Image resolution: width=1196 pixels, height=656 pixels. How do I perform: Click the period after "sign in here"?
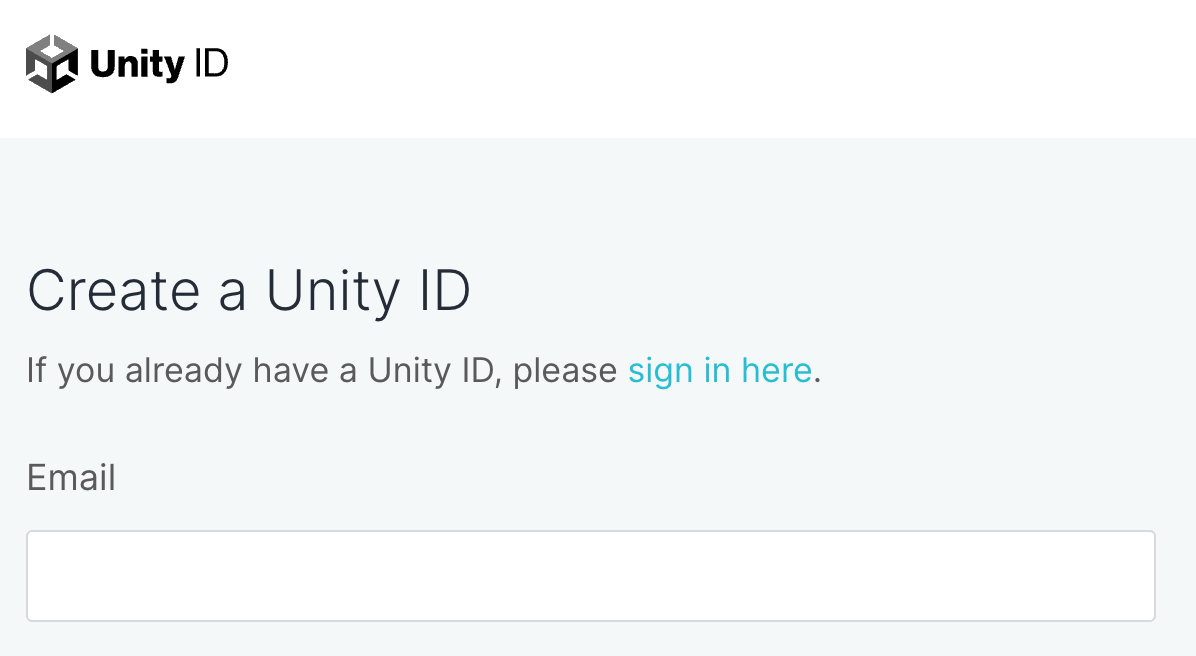tap(817, 378)
